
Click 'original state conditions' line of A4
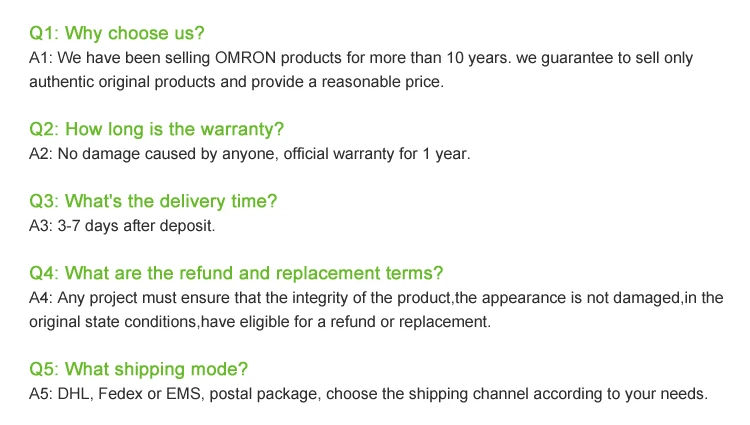coord(260,322)
